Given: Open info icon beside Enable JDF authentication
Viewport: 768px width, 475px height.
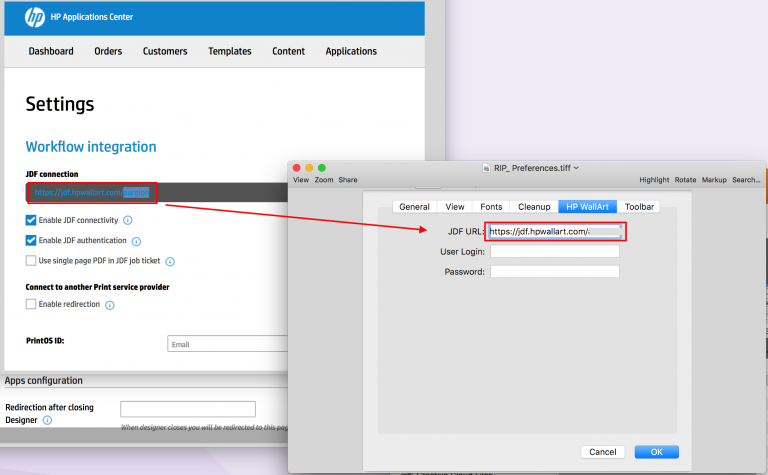Looking at the screenshot, I should pos(137,241).
